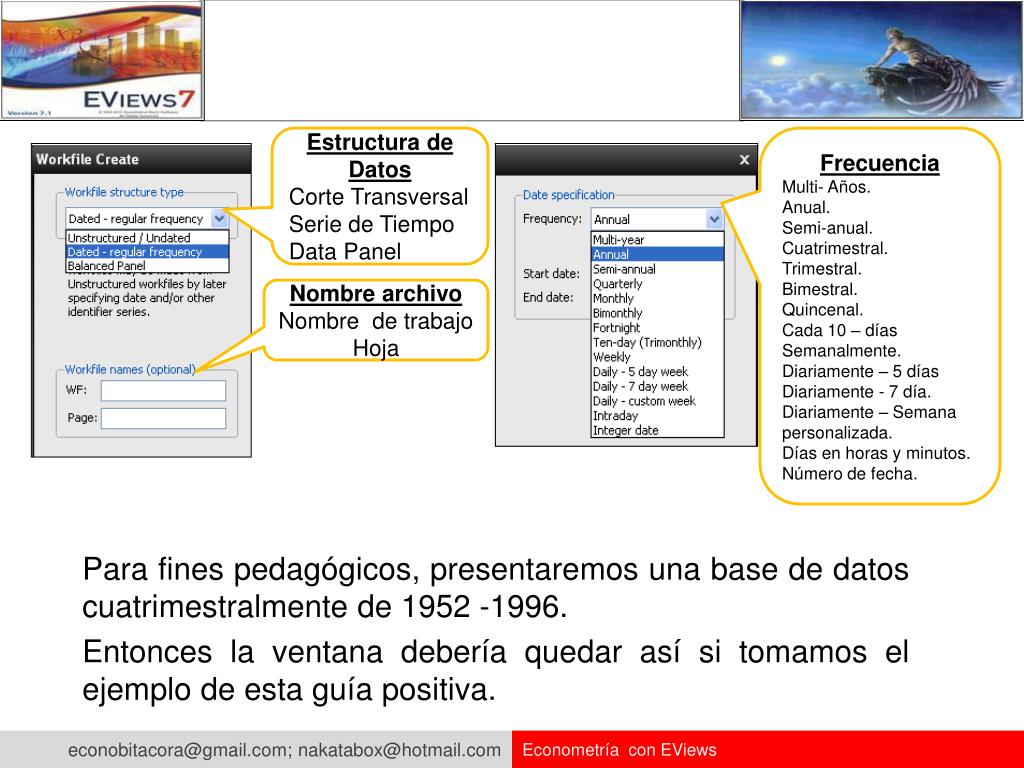Click the Estructura de Datos heading
This screenshot has height=768, width=1024.
click(379, 156)
